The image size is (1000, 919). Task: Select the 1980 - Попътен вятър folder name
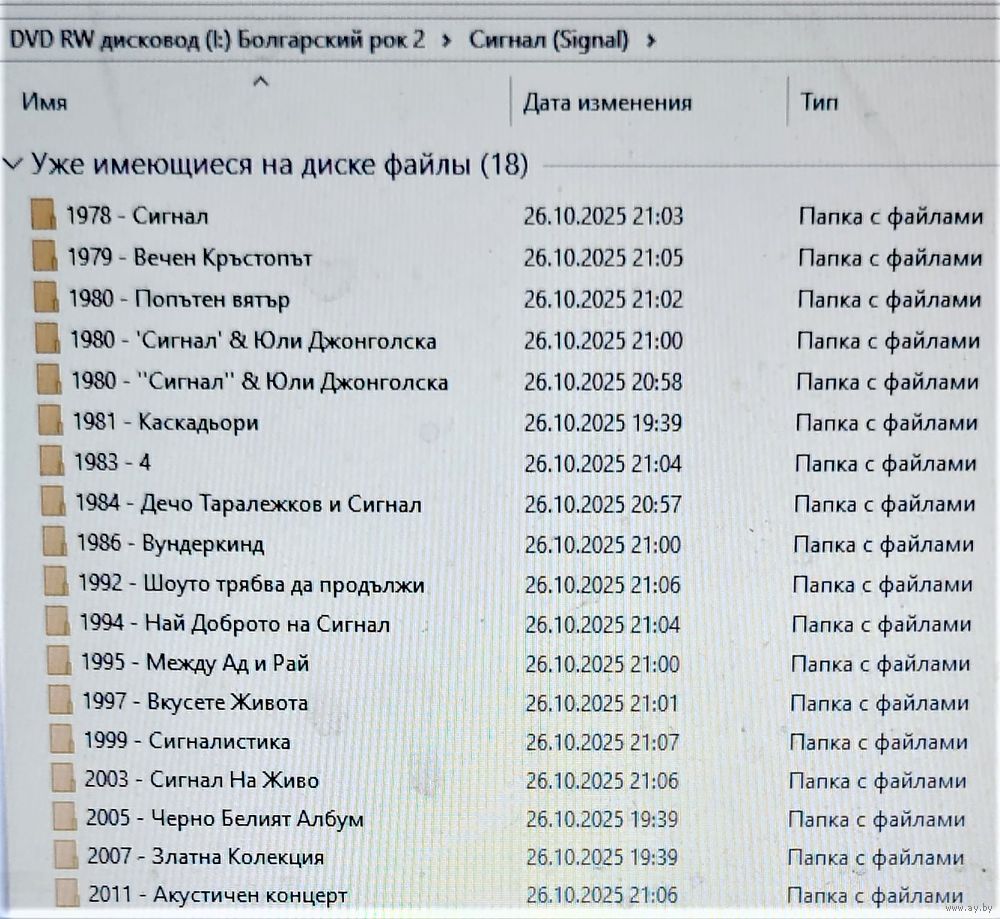(179, 299)
